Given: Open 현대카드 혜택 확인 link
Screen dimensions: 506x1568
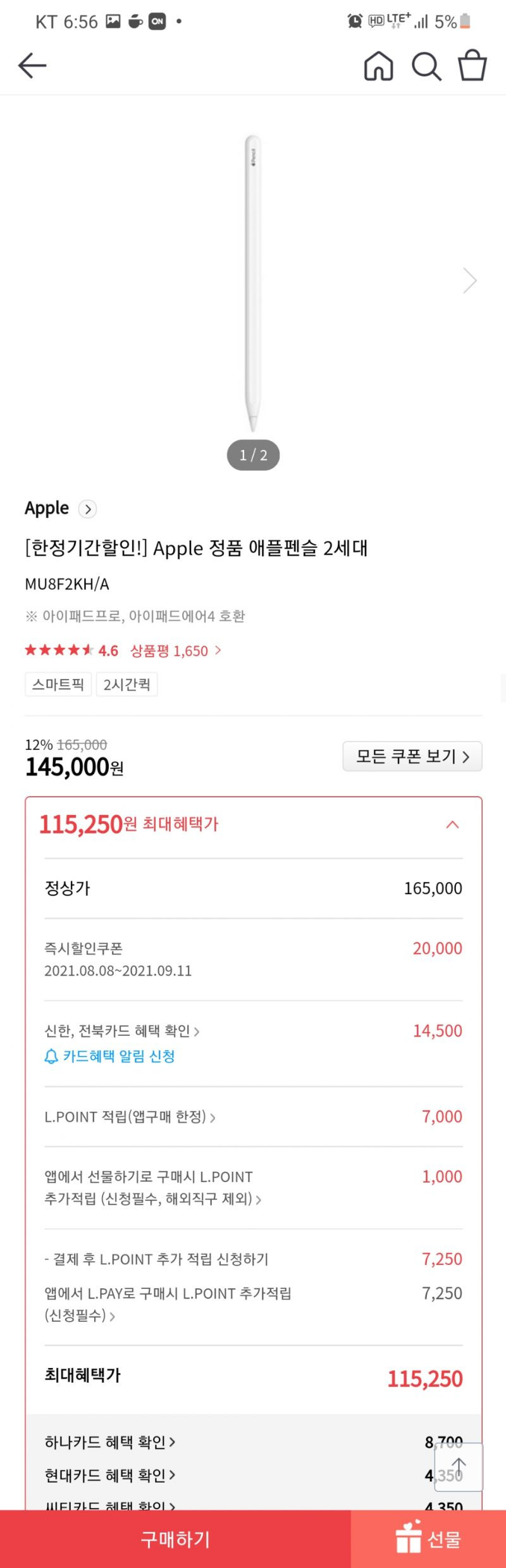Looking at the screenshot, I should [x=110, y=1475].
